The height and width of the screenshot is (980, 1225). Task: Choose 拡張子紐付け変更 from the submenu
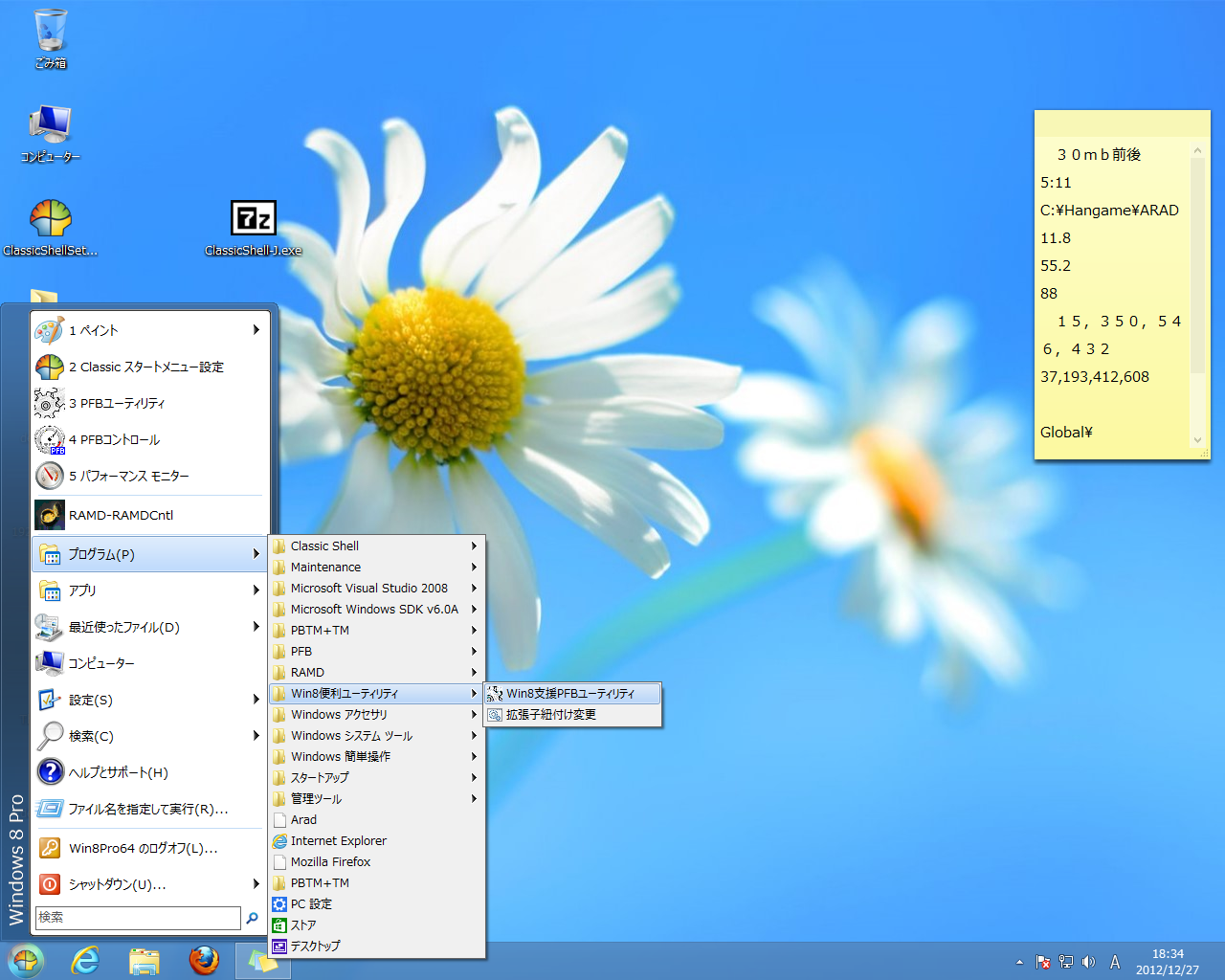click(x=551, y=714)
